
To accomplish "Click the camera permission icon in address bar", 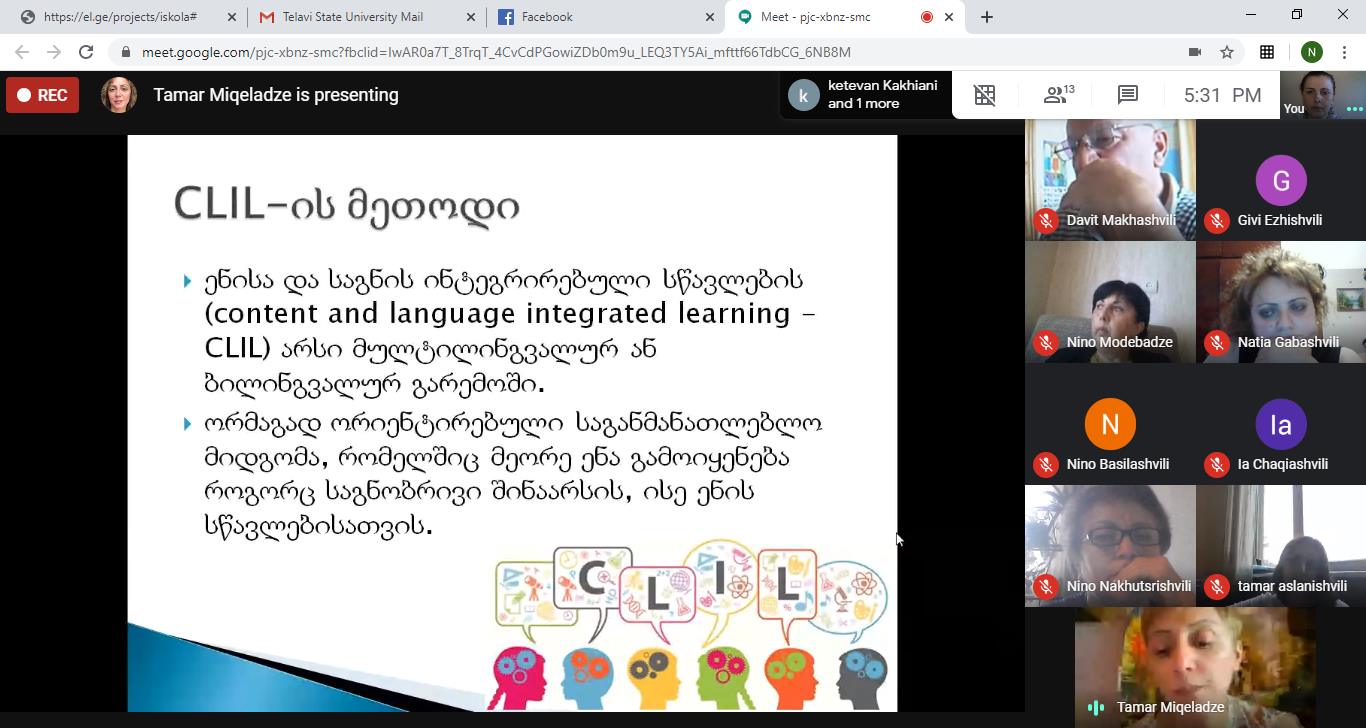I will [1194, 52].
